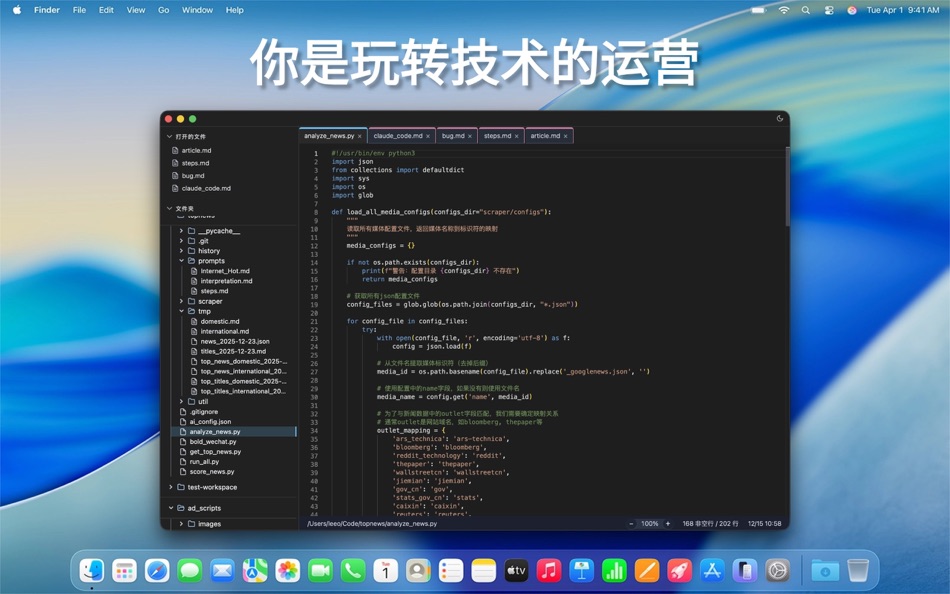
Task: Open score_news.py file
Action: tap(211, 472)
